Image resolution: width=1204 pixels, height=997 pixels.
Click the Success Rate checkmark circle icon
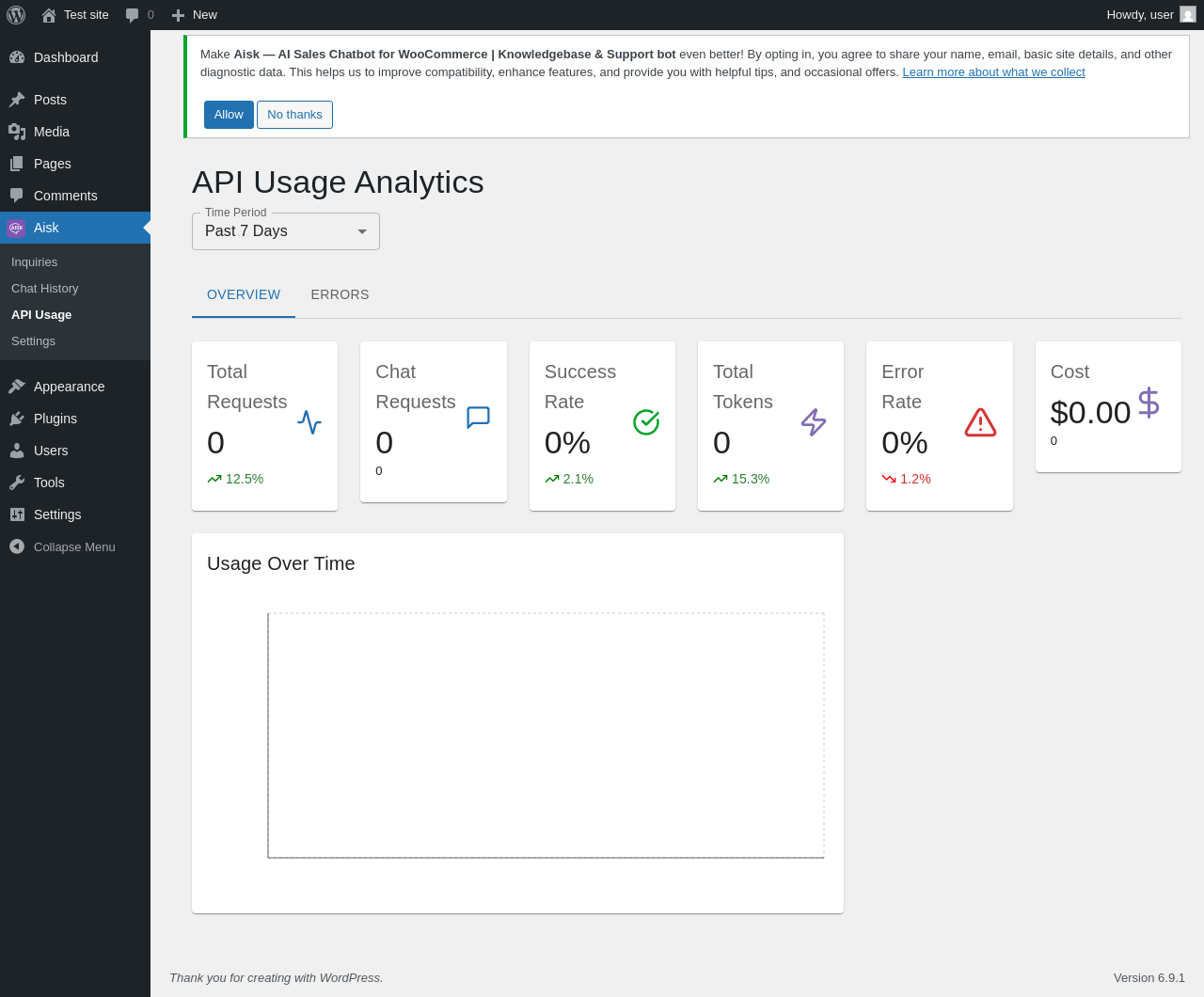click(x=646, y=422)
